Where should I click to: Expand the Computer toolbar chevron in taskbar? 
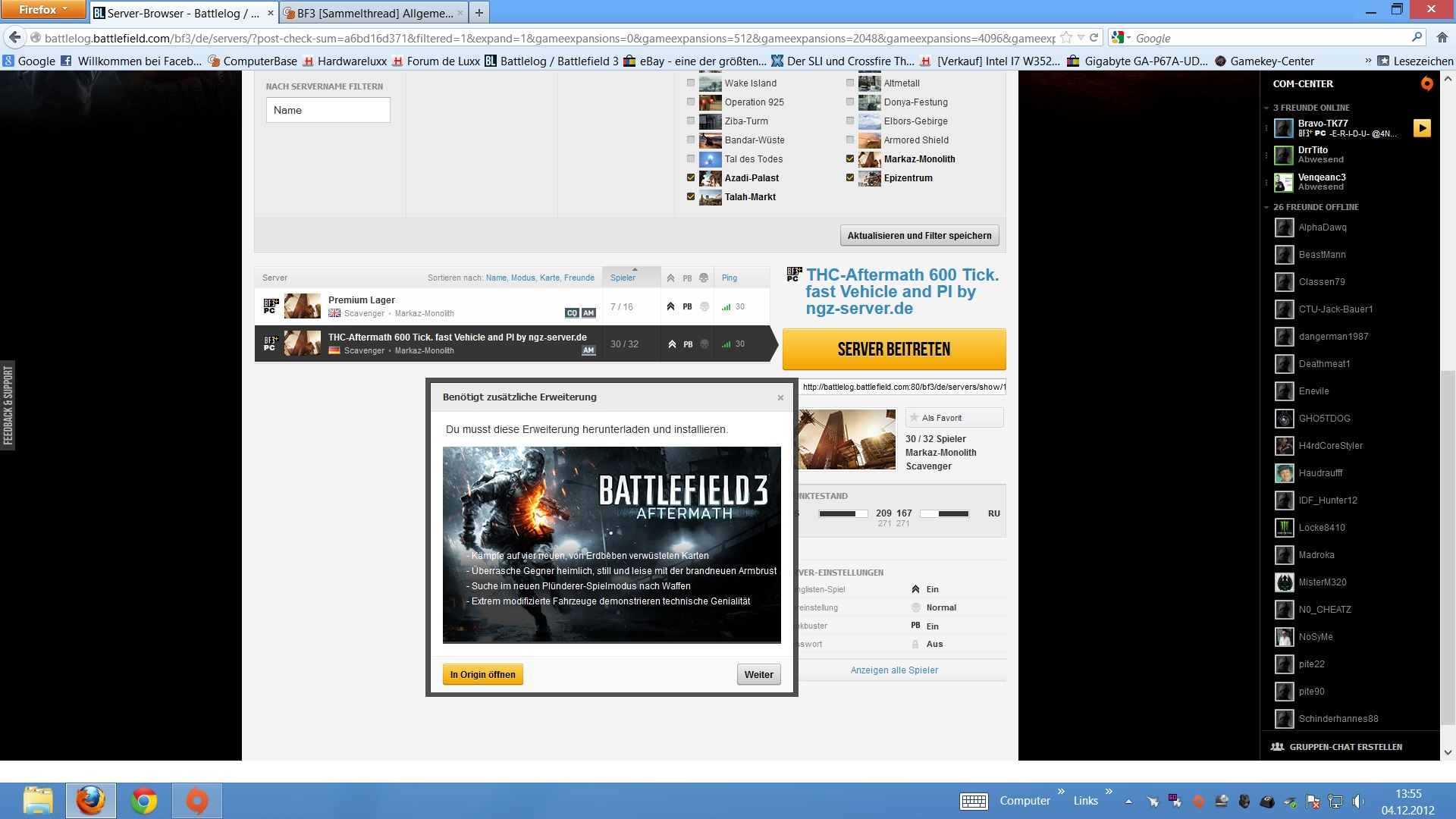pyautogui.click(x=1061, y=792)
